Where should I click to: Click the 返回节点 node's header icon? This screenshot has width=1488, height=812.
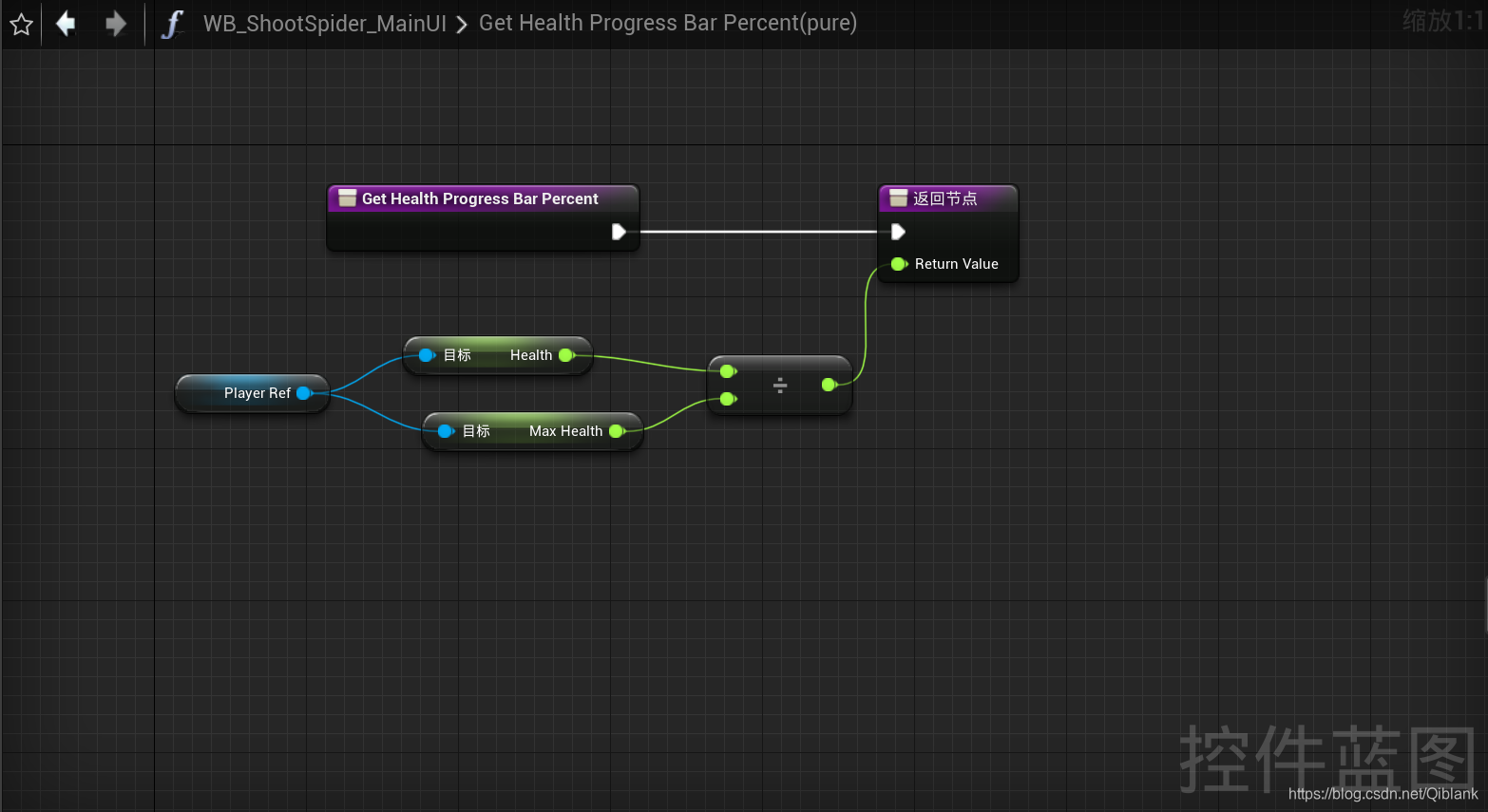(899, 198)
